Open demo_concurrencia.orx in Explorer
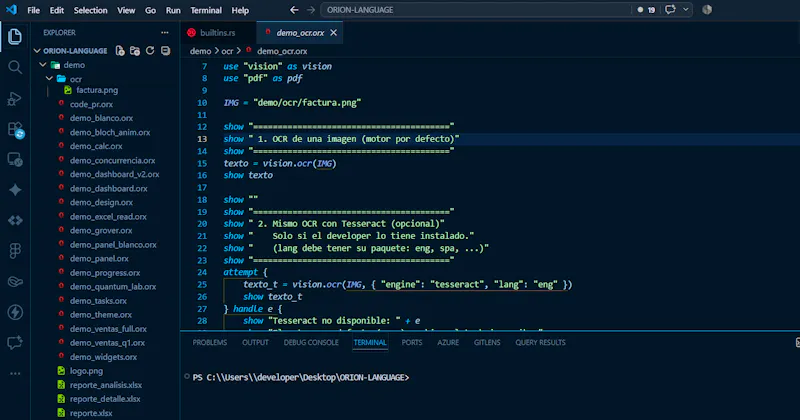Viewport: 800px width, 420px height. click(x=112, y=160)
